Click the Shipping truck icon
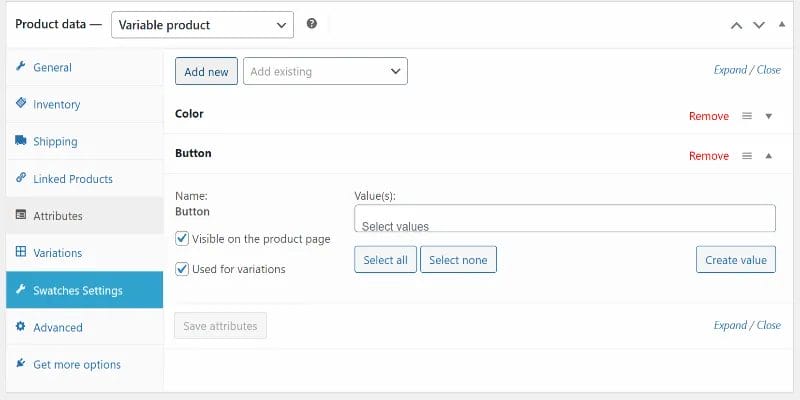Image resolution: width=800 pixels, height=400 pixels. tap(21, 141)
